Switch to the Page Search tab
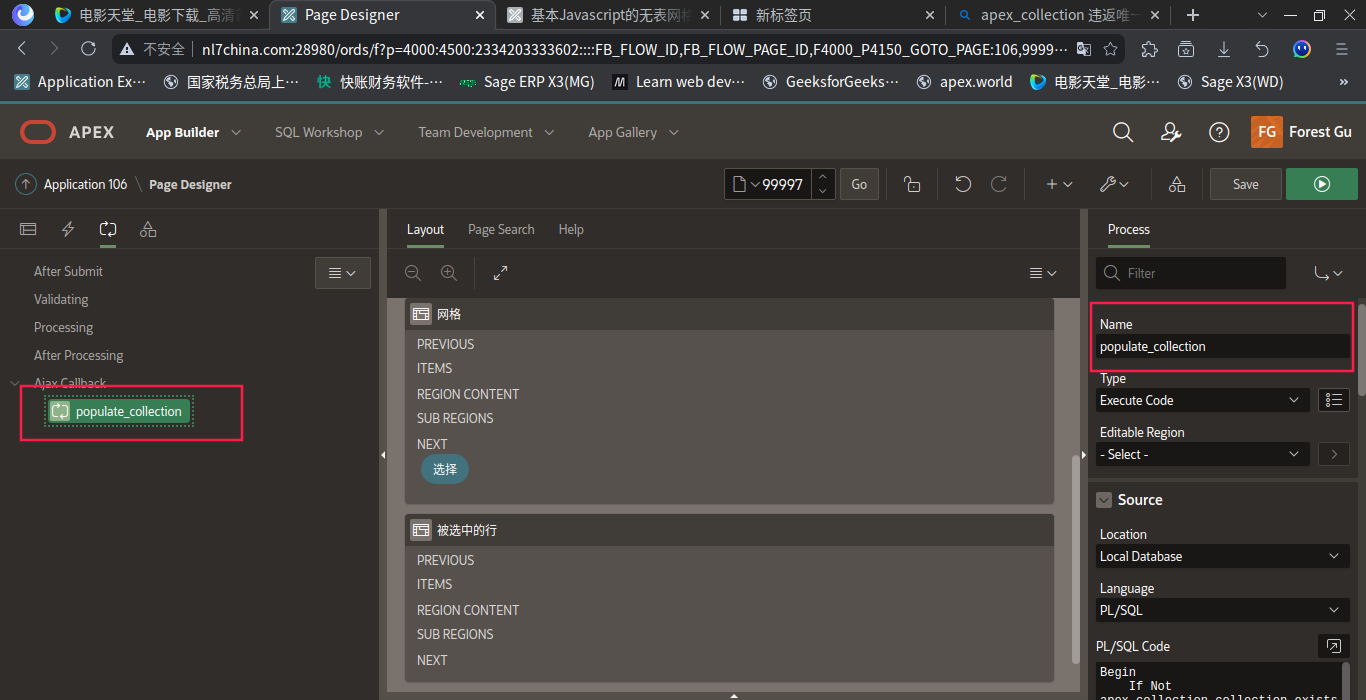 (501, 229)
